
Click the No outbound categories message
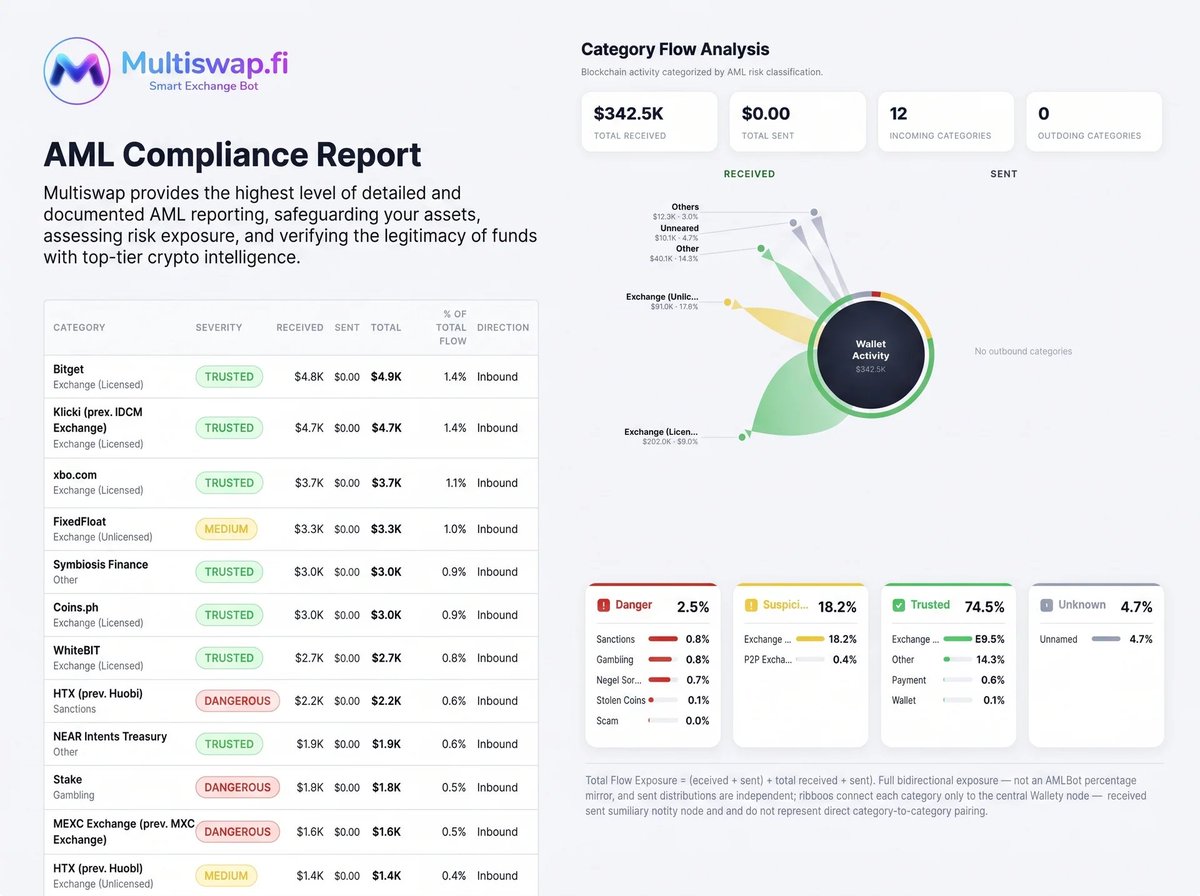pos(1023,351)
